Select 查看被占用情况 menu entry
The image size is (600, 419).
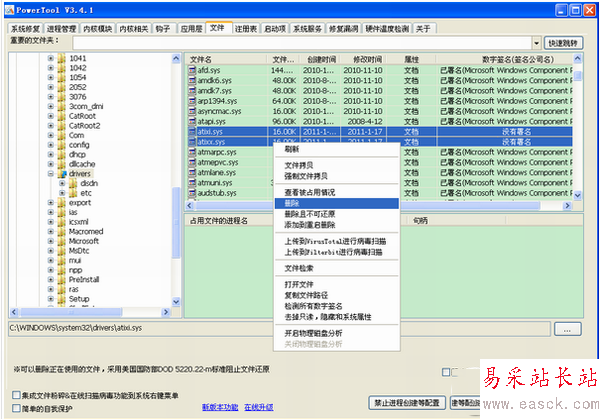(337, 192)
